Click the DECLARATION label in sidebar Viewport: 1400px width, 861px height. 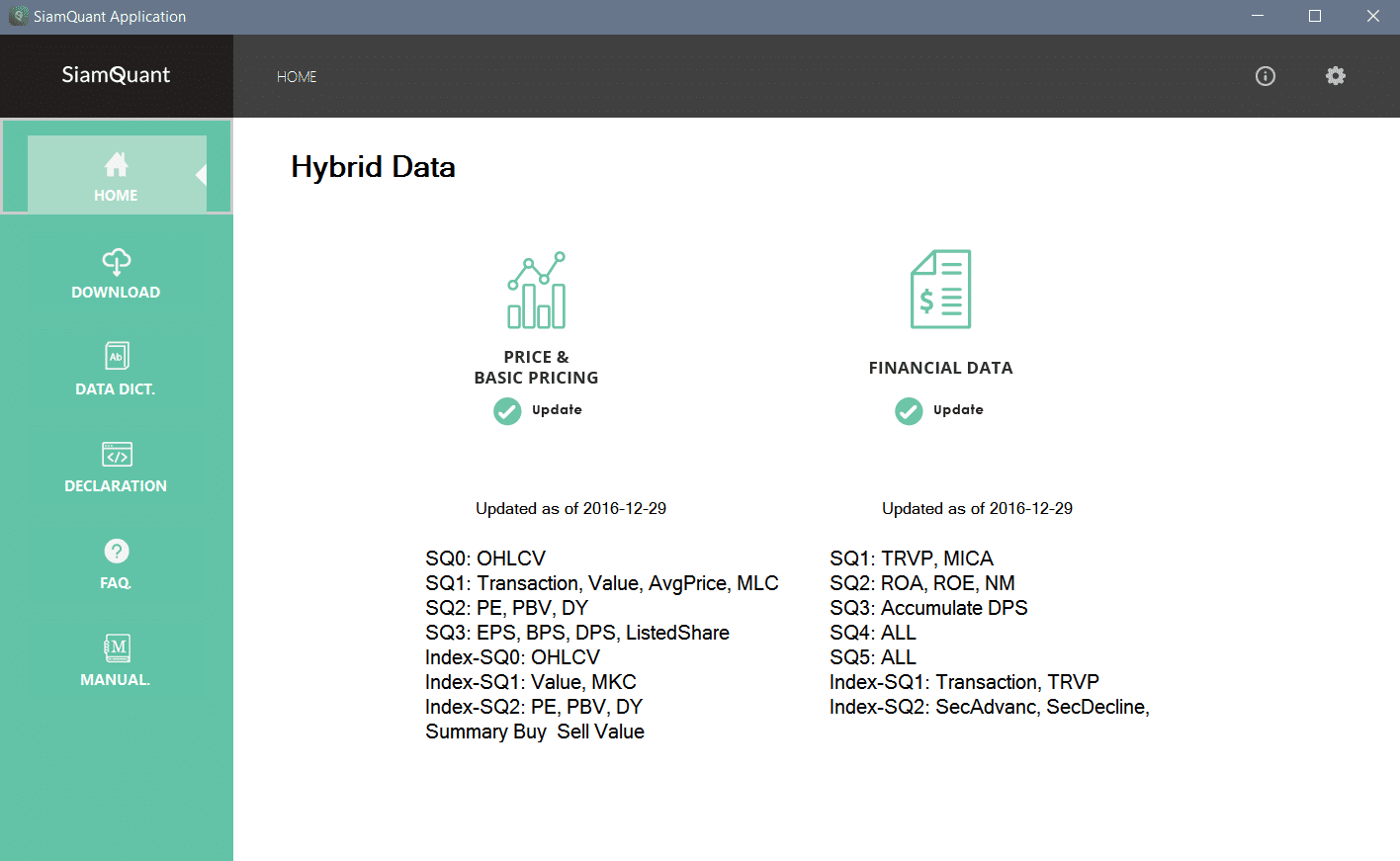pos(116,486)
